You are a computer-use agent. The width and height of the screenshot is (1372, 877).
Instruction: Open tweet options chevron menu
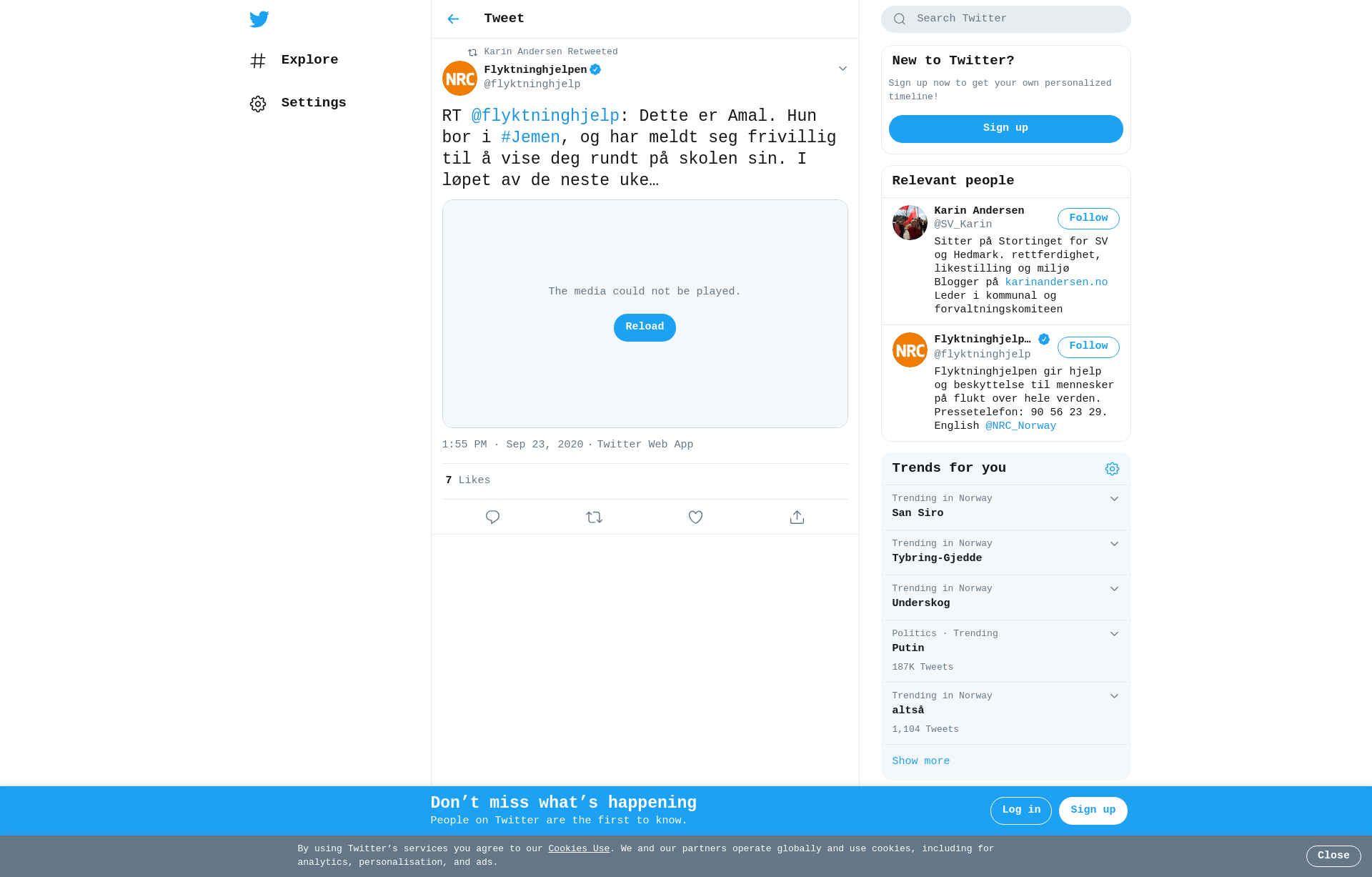coord(842,69)
